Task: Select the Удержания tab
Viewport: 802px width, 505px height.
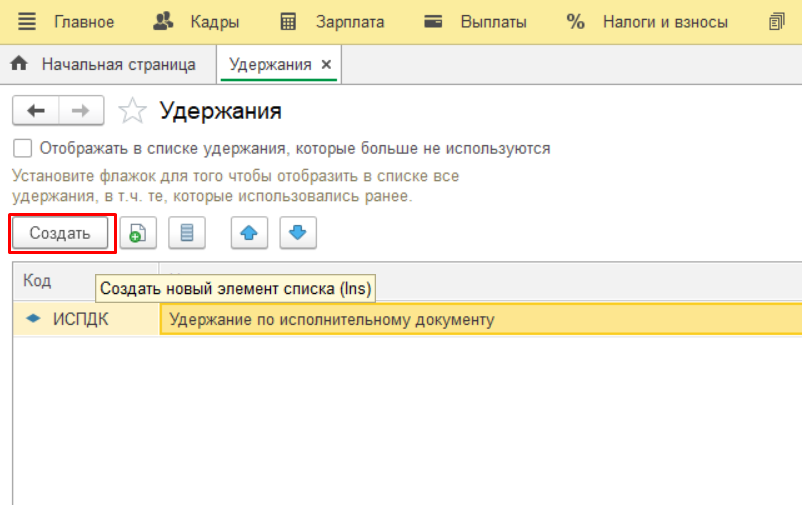Action: 270,65
